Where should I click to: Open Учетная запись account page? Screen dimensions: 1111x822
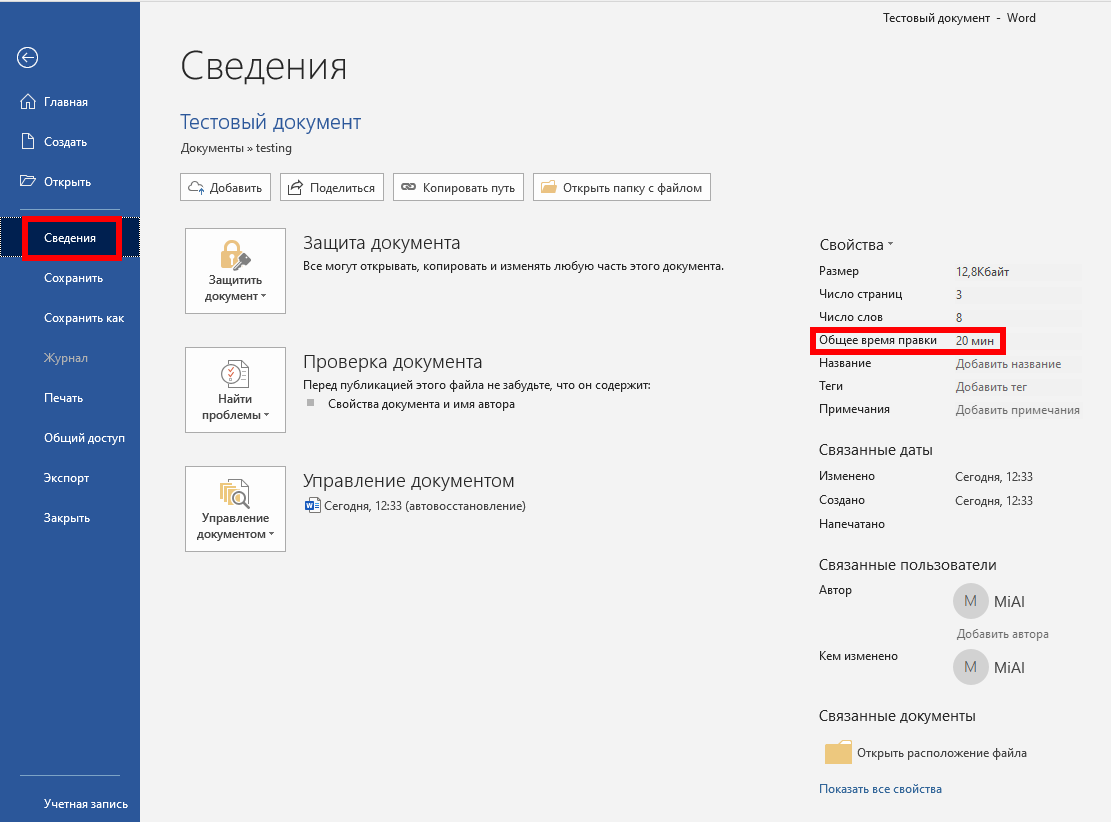point(85,804)
